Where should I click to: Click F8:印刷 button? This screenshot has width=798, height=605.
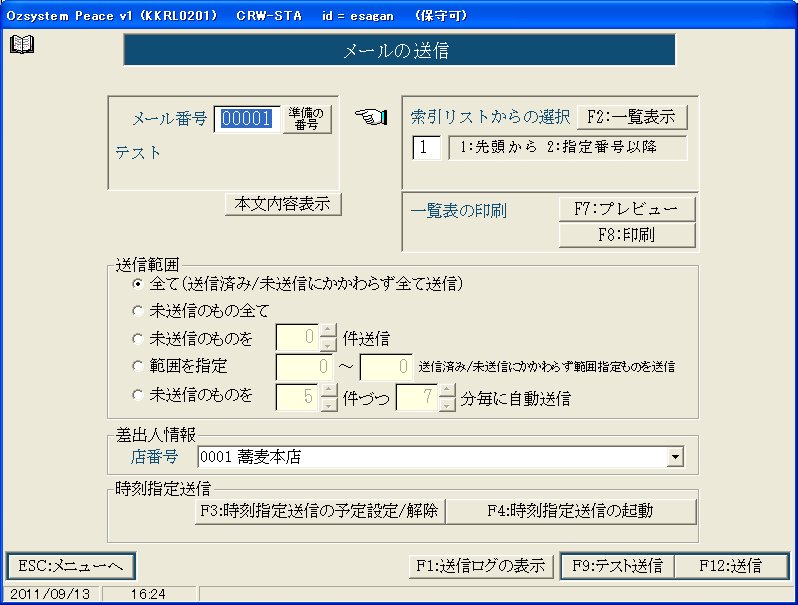click(x=626, y=235)
